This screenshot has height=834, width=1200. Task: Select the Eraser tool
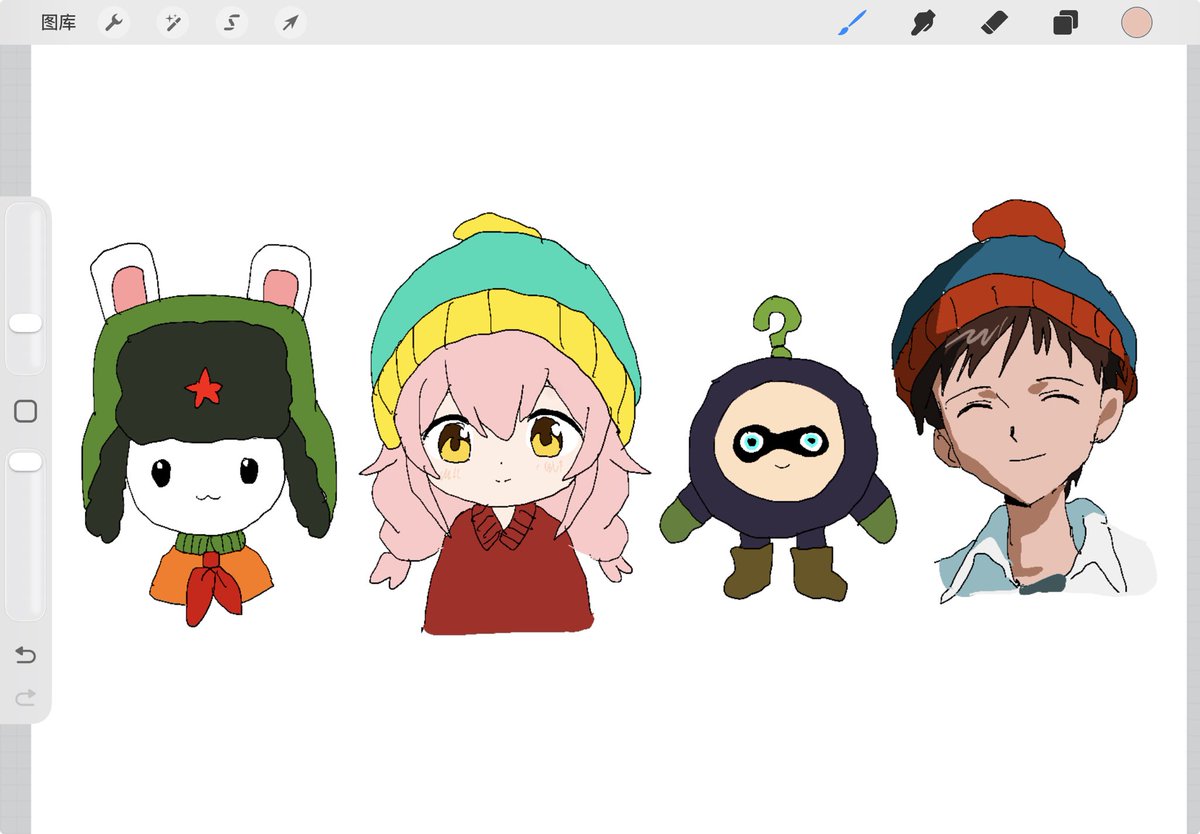(994, 22)
